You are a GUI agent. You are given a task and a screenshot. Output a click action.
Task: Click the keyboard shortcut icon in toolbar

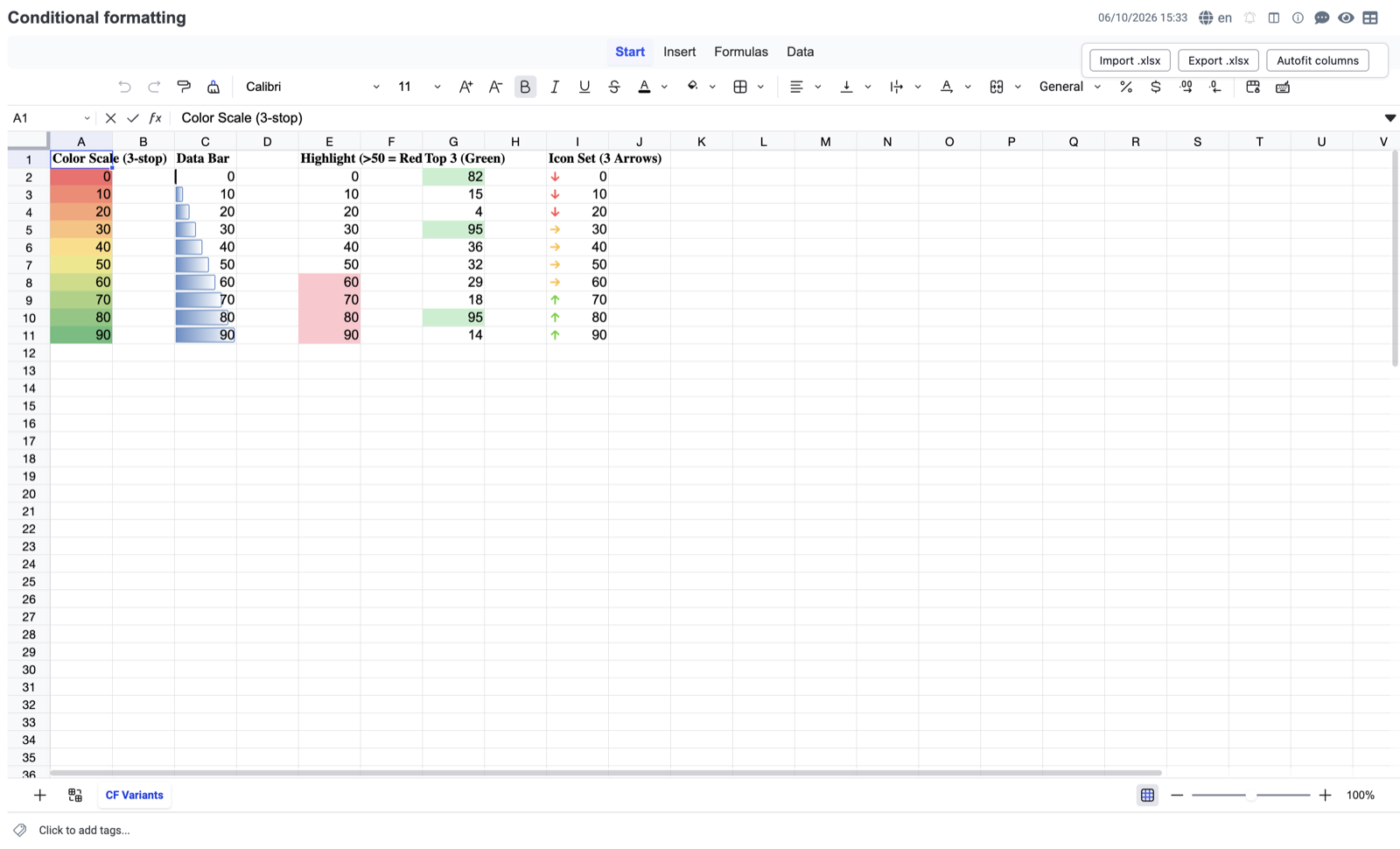point(1283,87)
